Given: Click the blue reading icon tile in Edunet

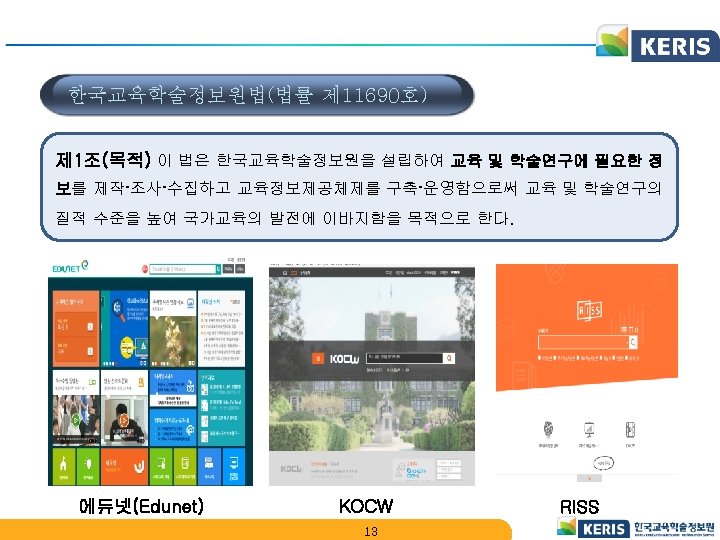Looking at the screenshot, I should [209, 466].
